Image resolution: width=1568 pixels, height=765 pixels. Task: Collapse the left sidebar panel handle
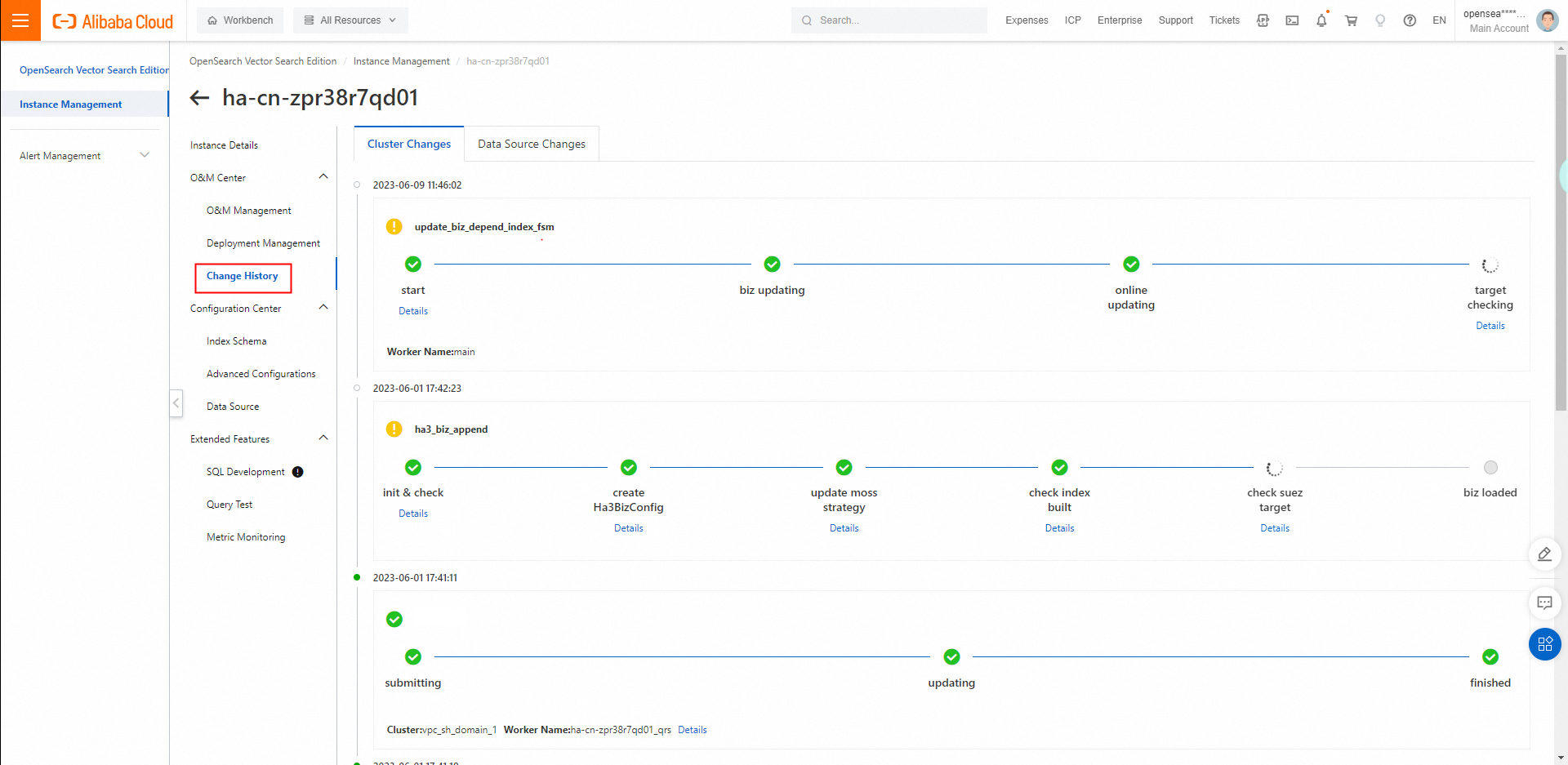pos(176,403)
